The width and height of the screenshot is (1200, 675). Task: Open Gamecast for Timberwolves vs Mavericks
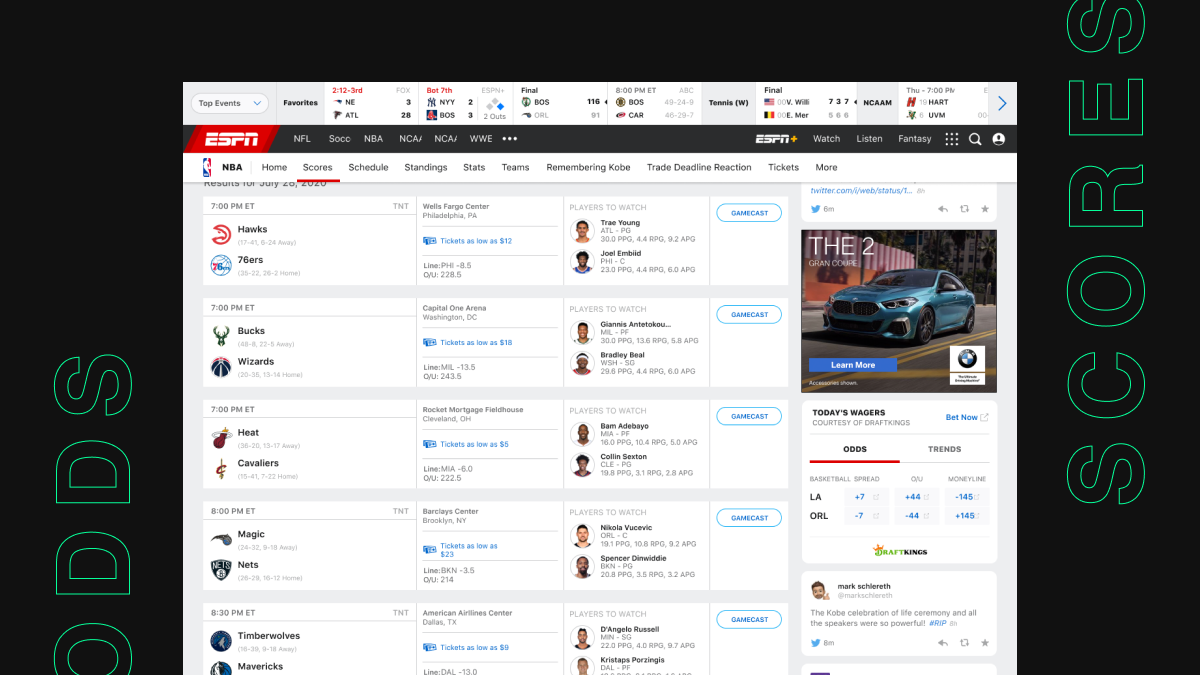coord(749,619)
